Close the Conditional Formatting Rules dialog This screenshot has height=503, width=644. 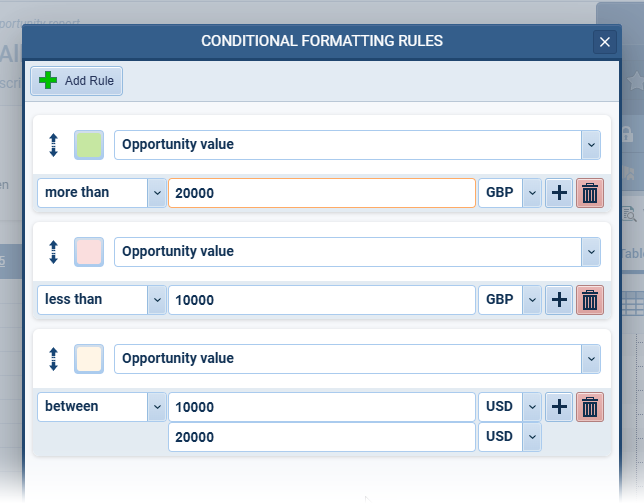604,42
